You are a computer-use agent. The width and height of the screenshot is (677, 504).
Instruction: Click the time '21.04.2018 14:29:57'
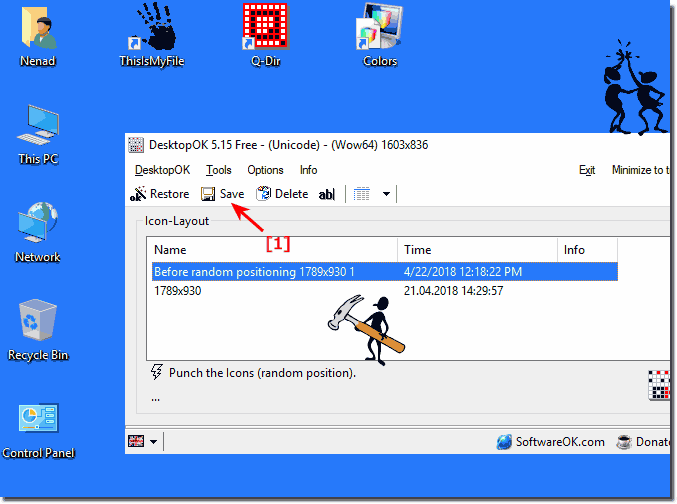[453, 291]
